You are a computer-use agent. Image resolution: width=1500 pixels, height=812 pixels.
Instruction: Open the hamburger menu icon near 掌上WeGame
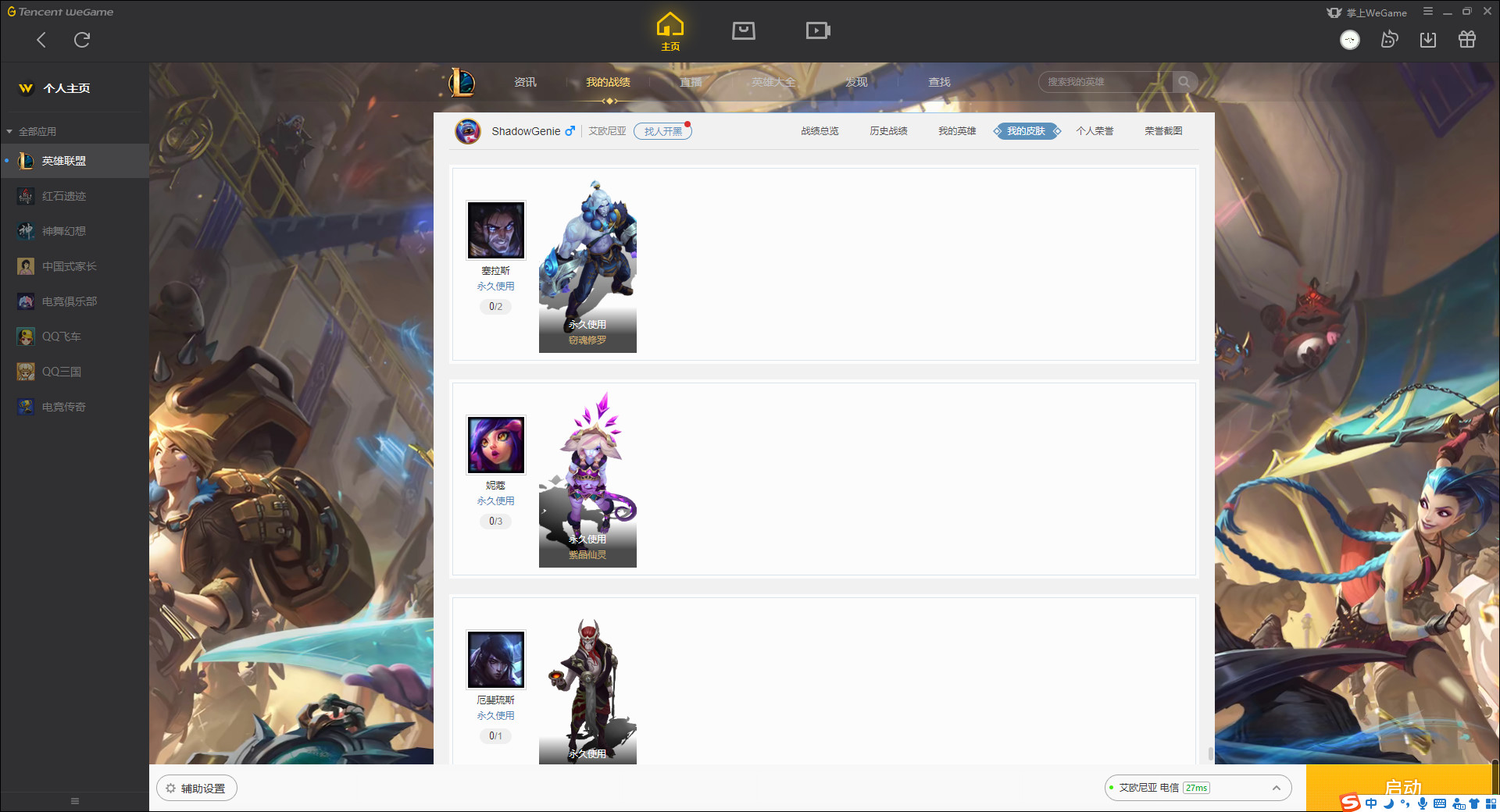click(1428, 12)
